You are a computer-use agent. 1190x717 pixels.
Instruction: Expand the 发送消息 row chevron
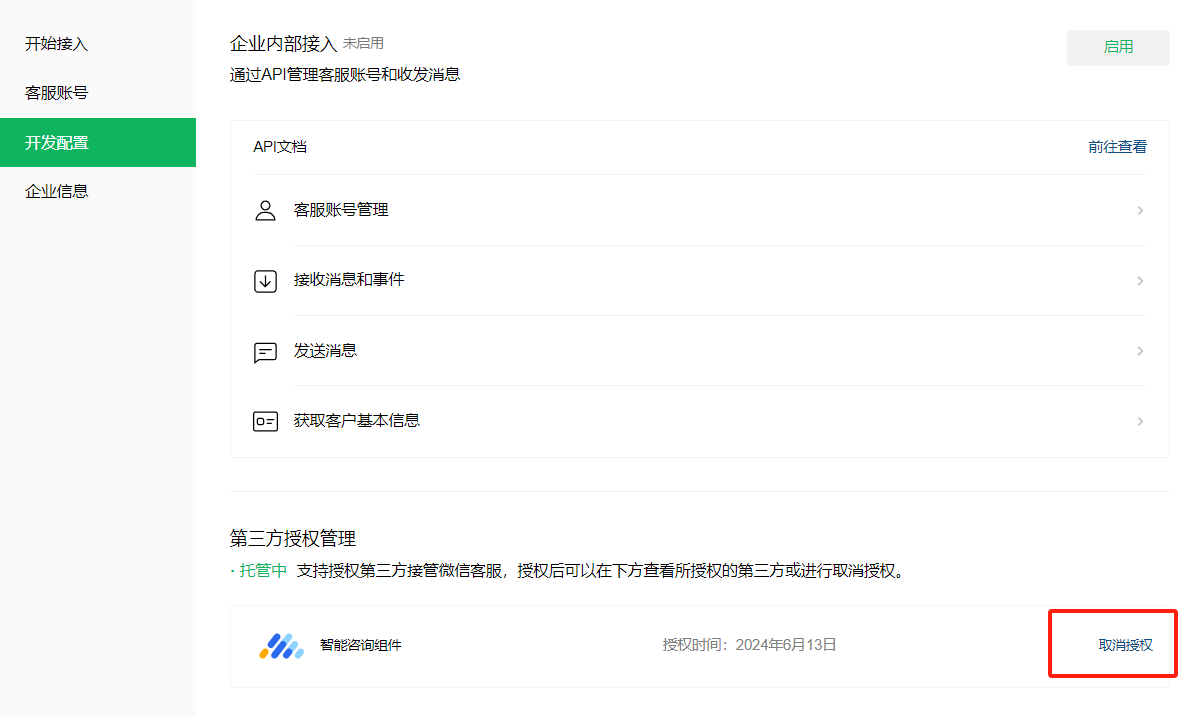[1139, 351]
